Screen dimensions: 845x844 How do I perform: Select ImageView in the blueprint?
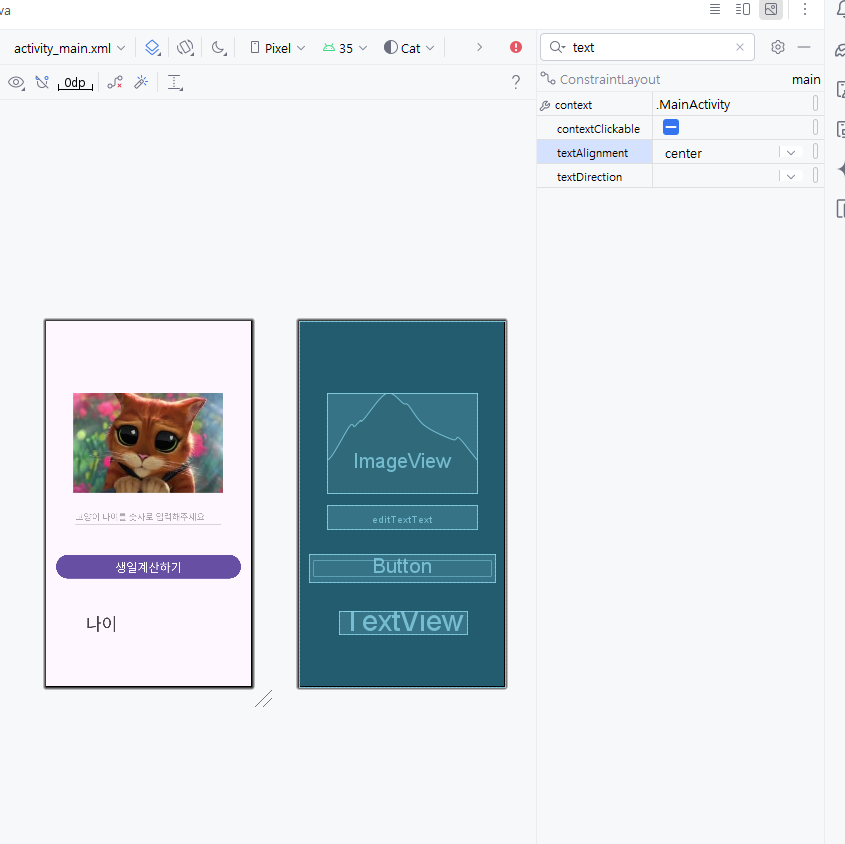pos(402,443)
